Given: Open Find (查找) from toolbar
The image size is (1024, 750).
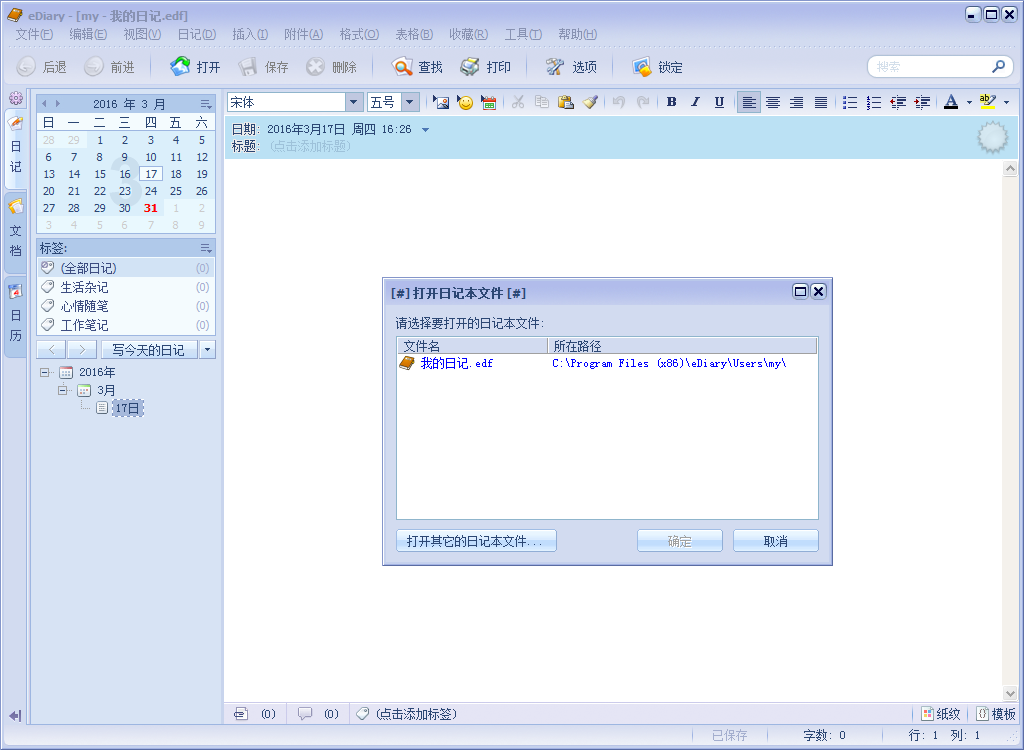Looking at the screenshot, I should click(x=417, y=67).
